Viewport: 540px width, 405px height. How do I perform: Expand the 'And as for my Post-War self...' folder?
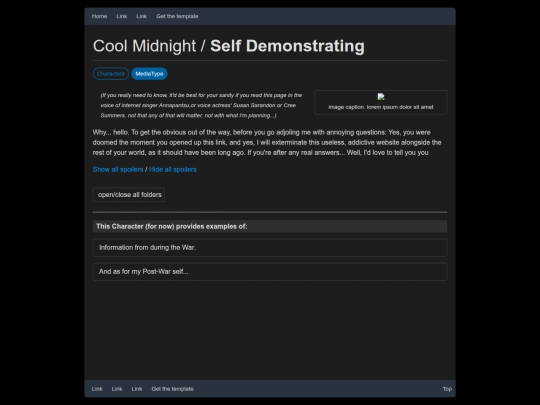[270, 272]
